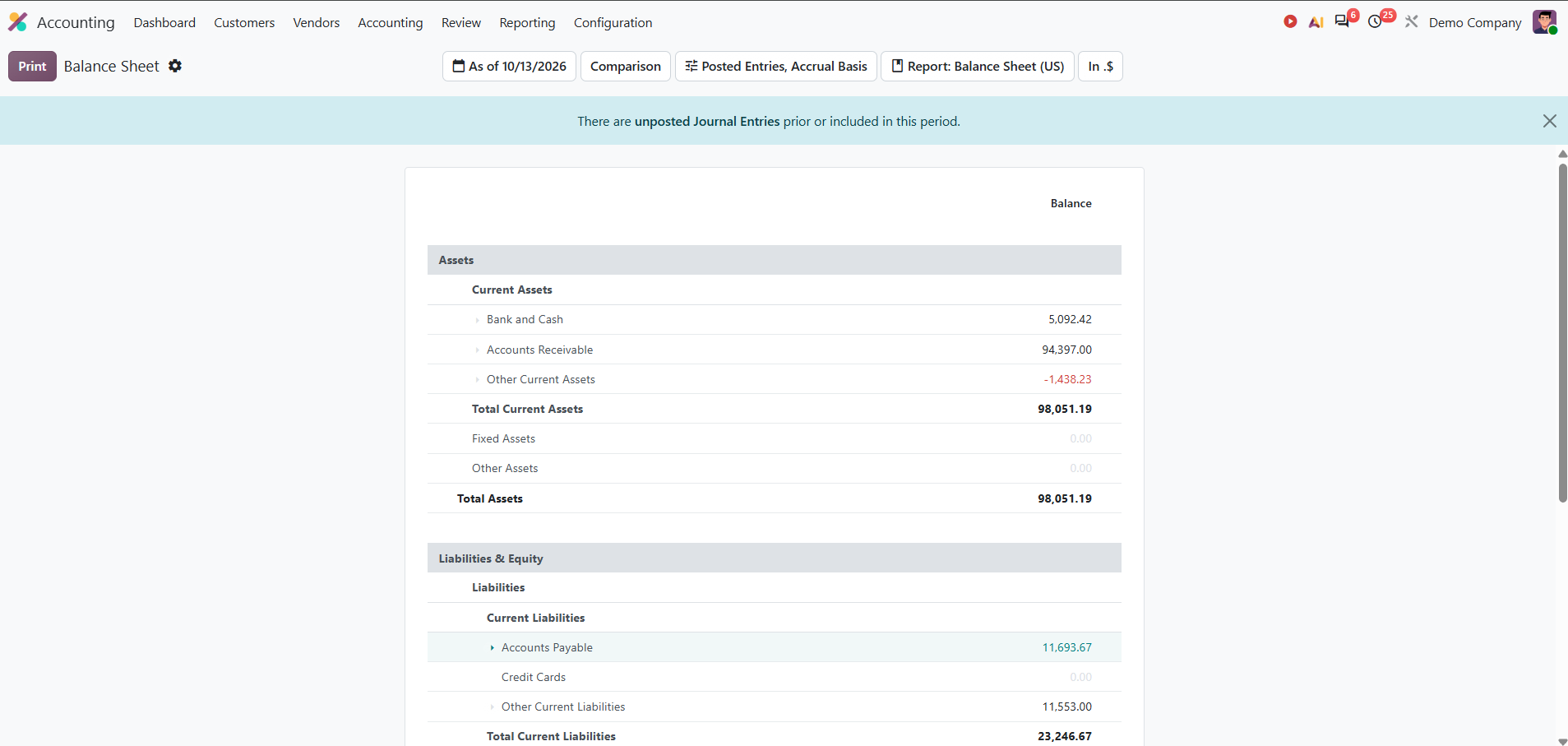Viewport: 1568px width, 746px height.
Task: Click the Bank and Cash balance 5,092.42
Action: [1070, 319]
